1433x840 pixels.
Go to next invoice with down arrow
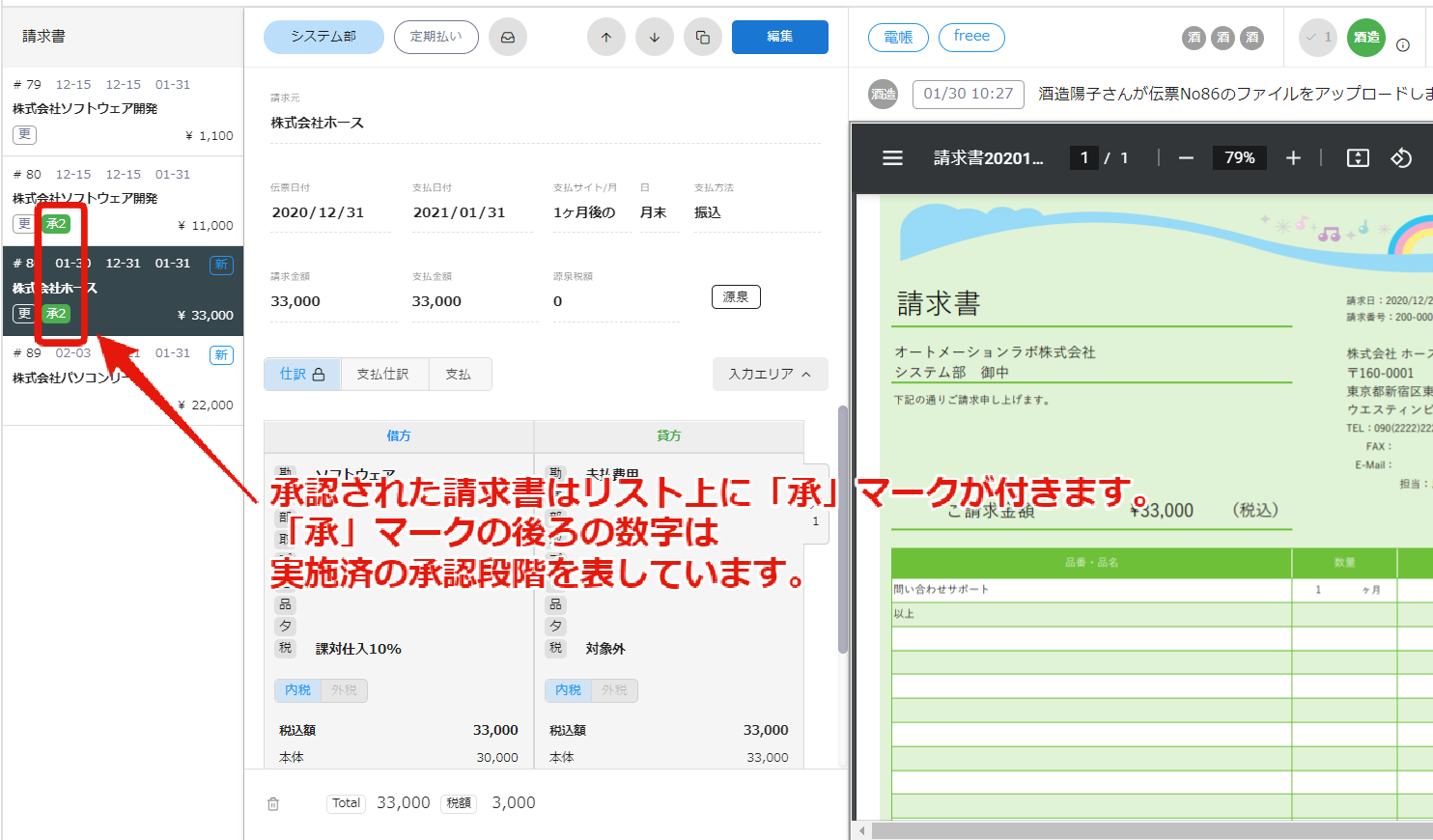pos(655,38)
